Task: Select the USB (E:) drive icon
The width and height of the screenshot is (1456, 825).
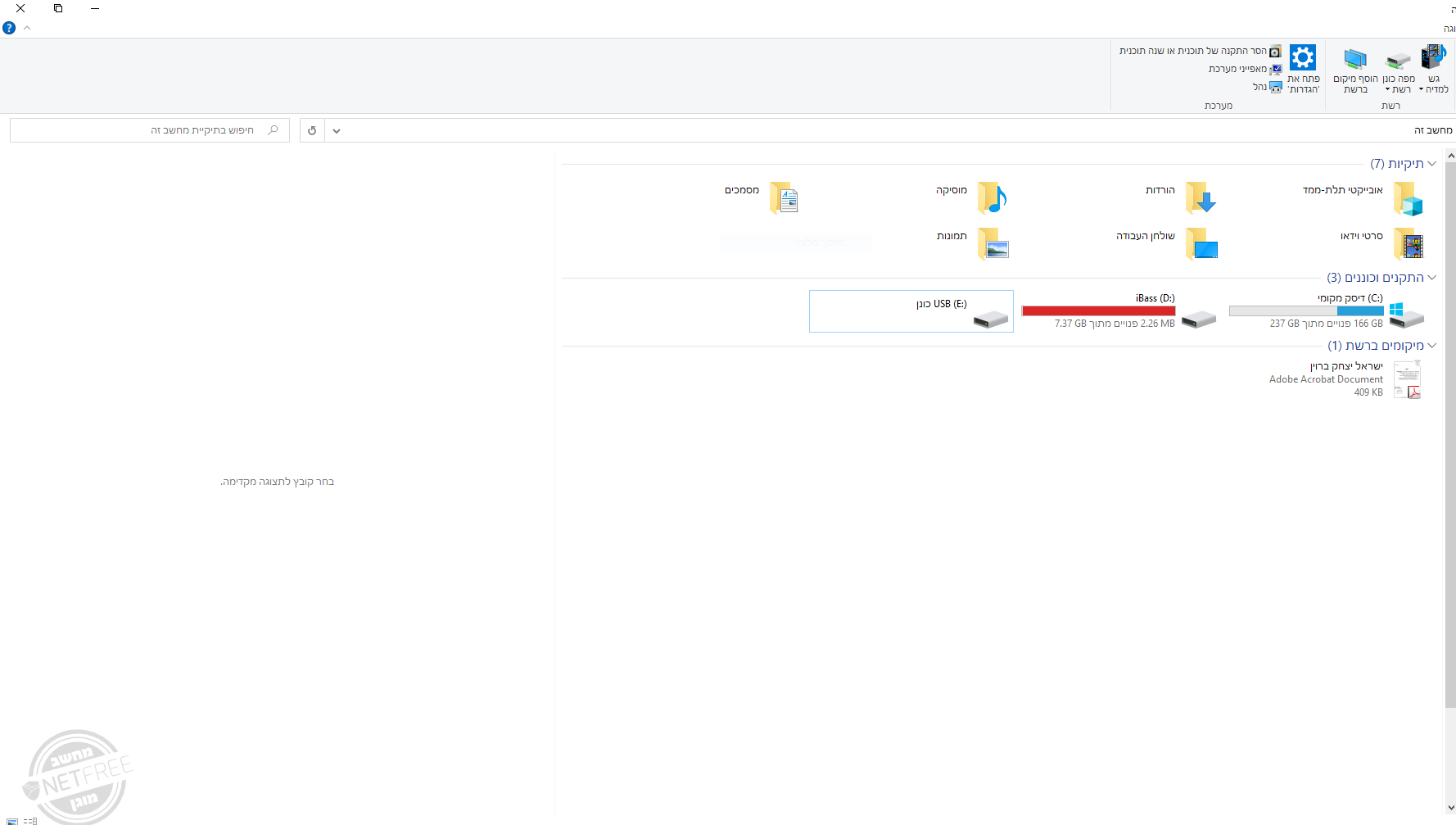Action: click(x=991, y=319)
